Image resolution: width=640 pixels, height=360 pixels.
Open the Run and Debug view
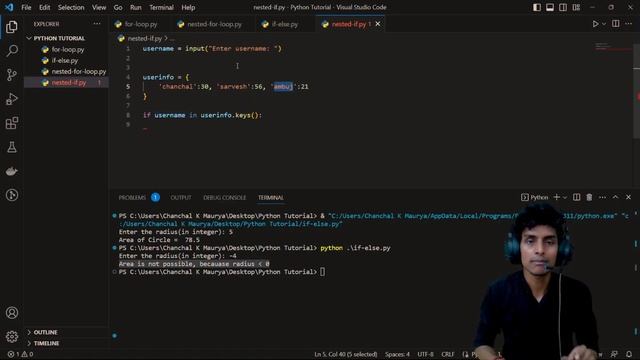coord(12,99)
